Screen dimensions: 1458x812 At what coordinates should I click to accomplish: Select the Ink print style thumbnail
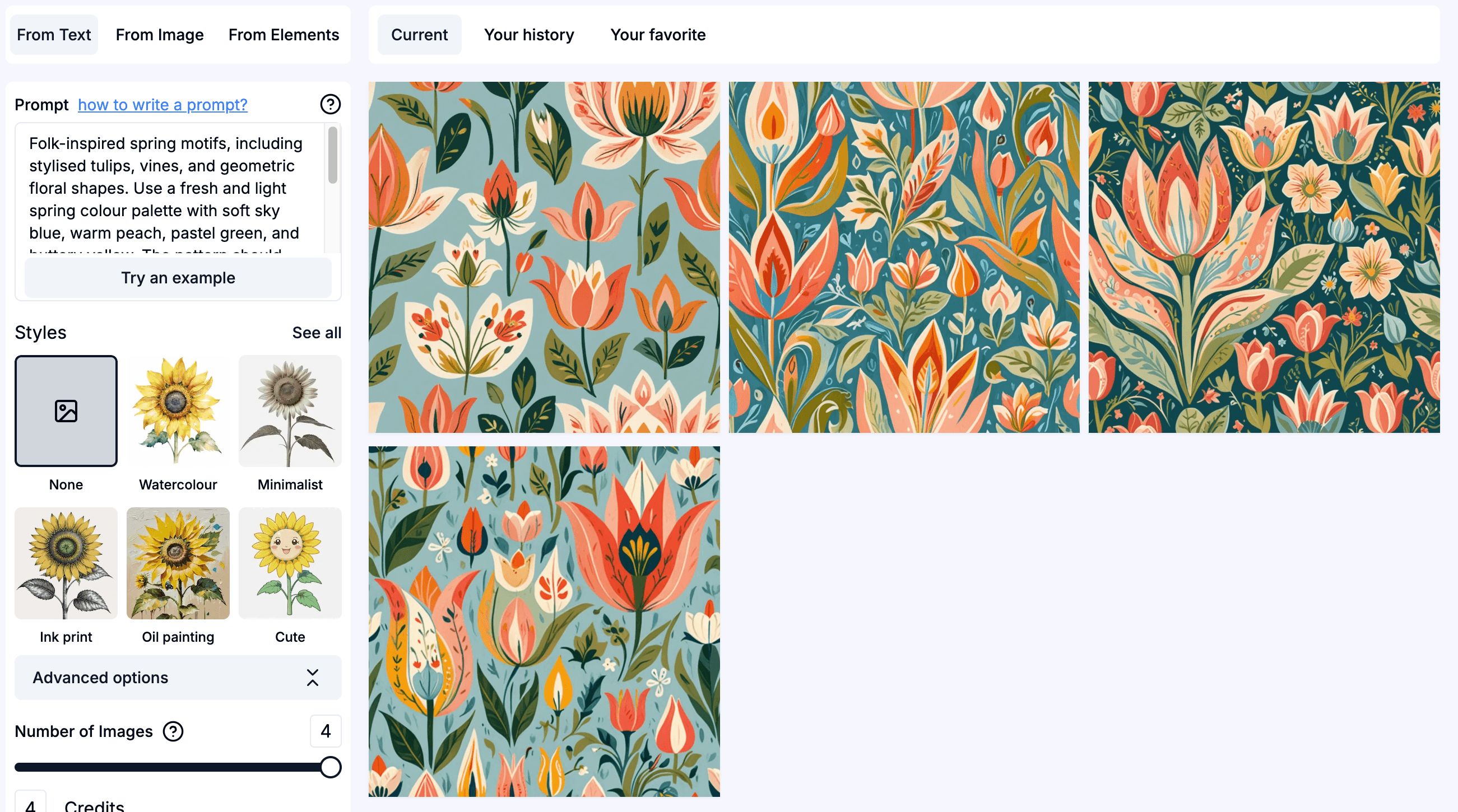click(66, 563)
